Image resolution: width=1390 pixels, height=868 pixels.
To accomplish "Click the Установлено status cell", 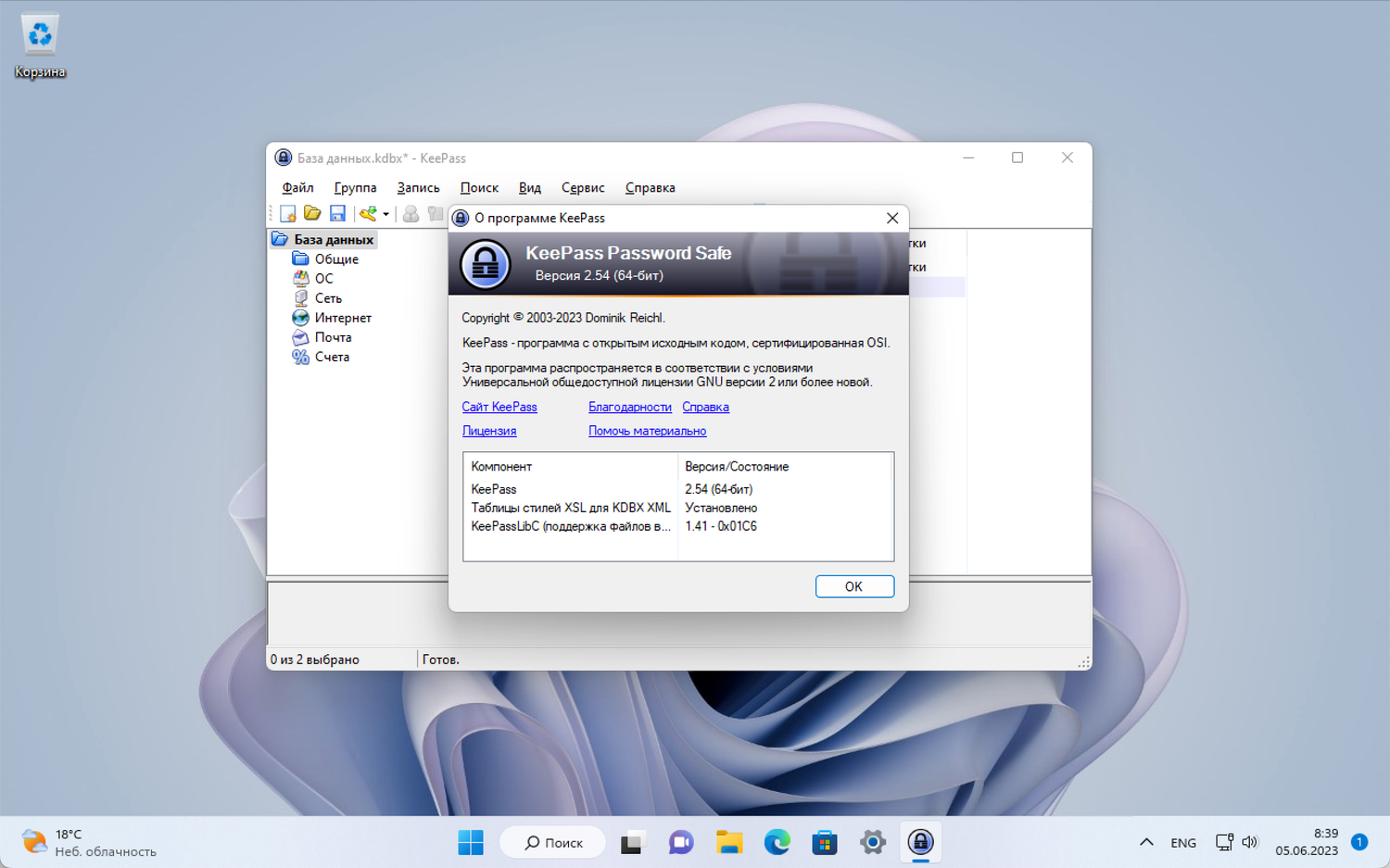I will pos(721,508).
